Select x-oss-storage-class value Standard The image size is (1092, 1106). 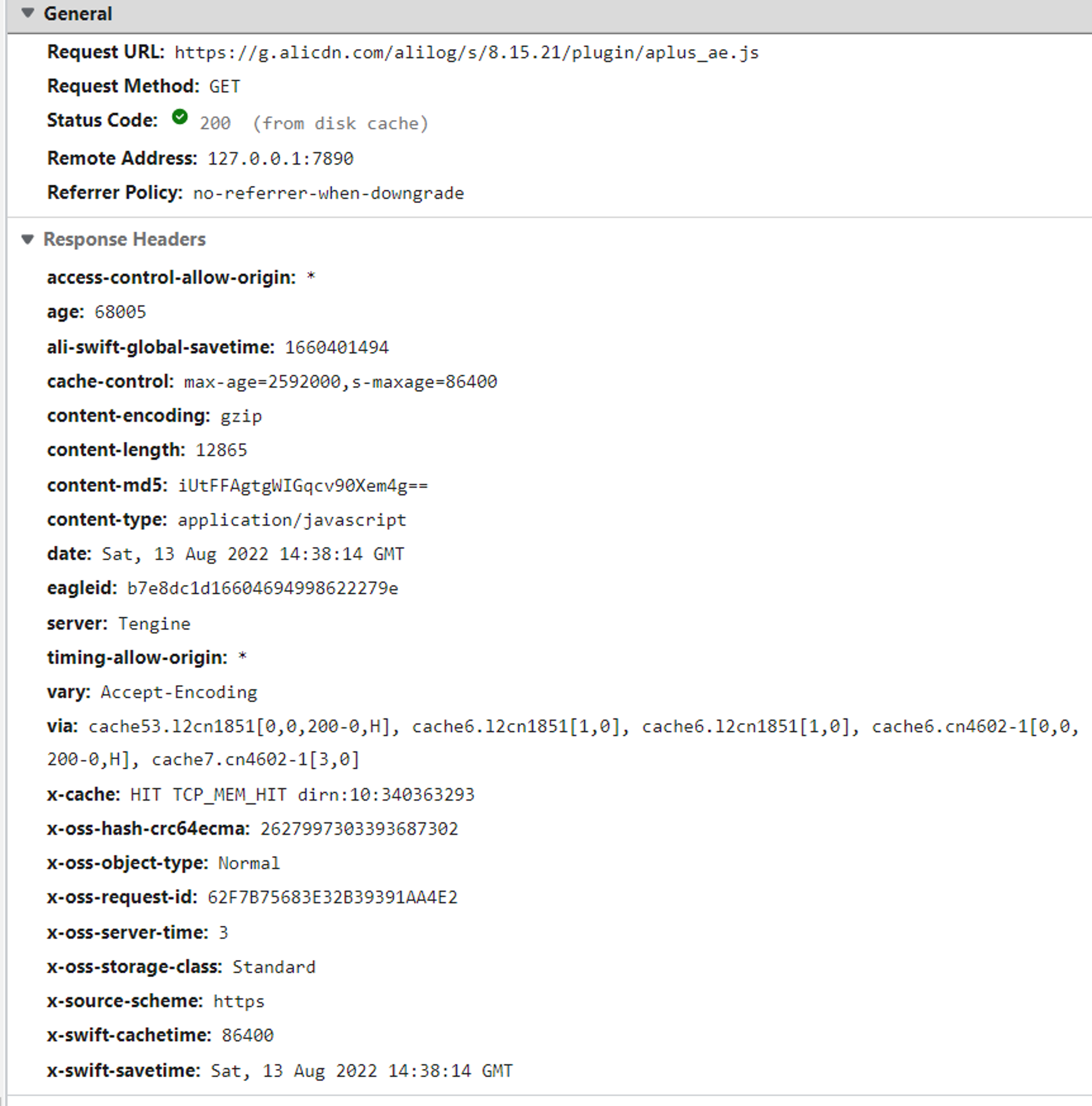point(274,967)
